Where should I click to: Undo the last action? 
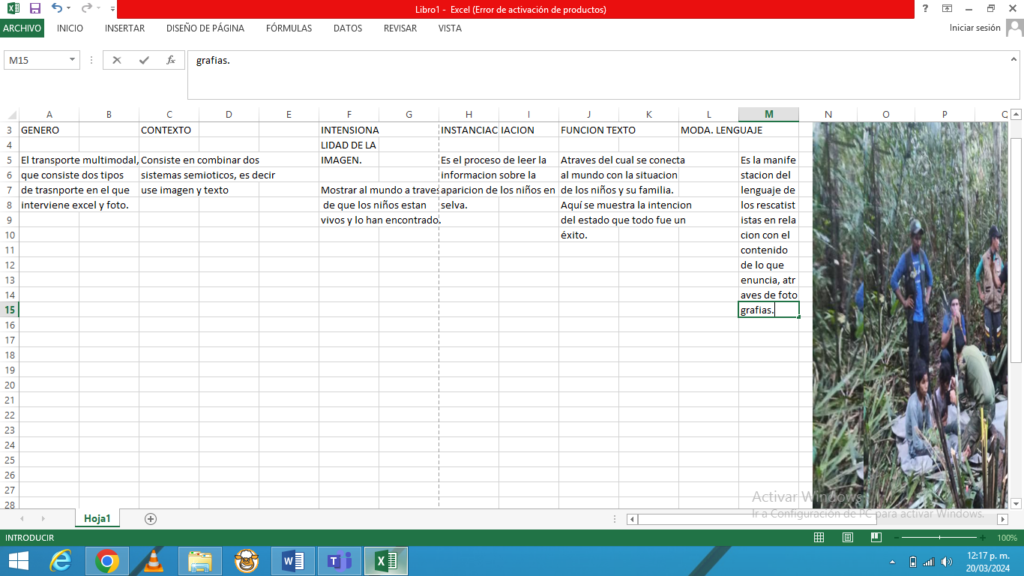[56, 9]
